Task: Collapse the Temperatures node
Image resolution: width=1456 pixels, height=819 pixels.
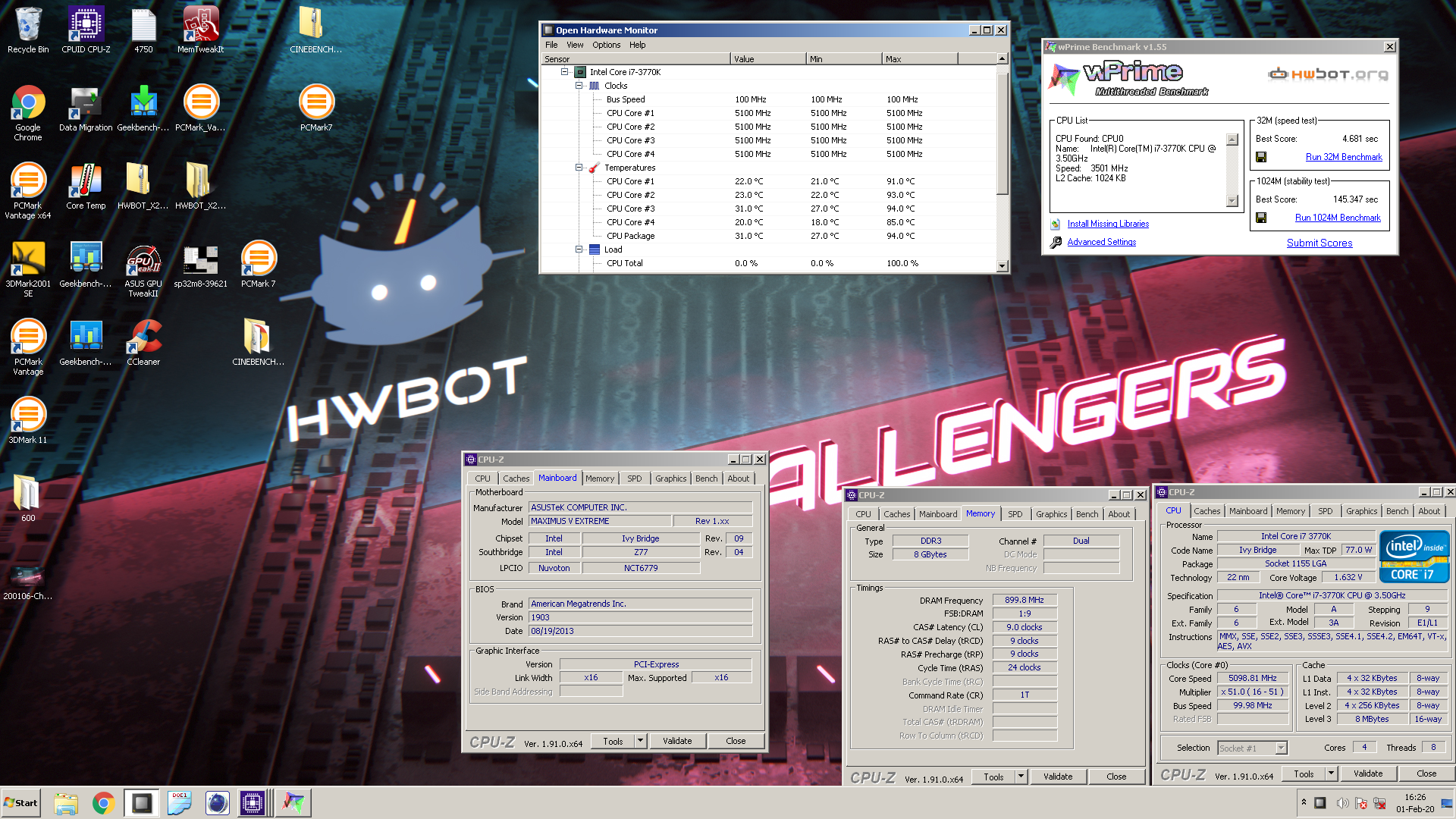Action: [579, 168]
